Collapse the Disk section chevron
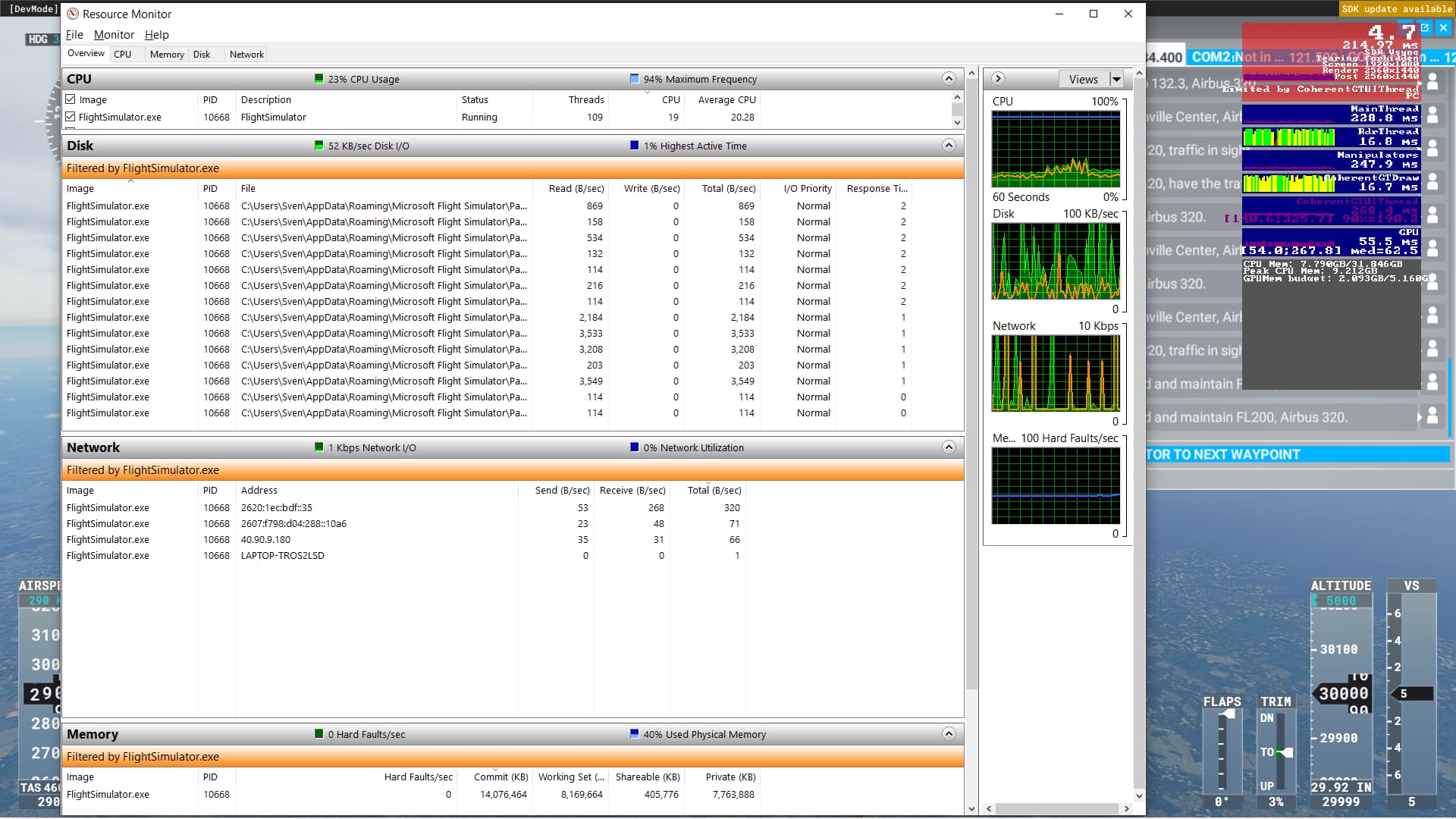 [948, 145]
